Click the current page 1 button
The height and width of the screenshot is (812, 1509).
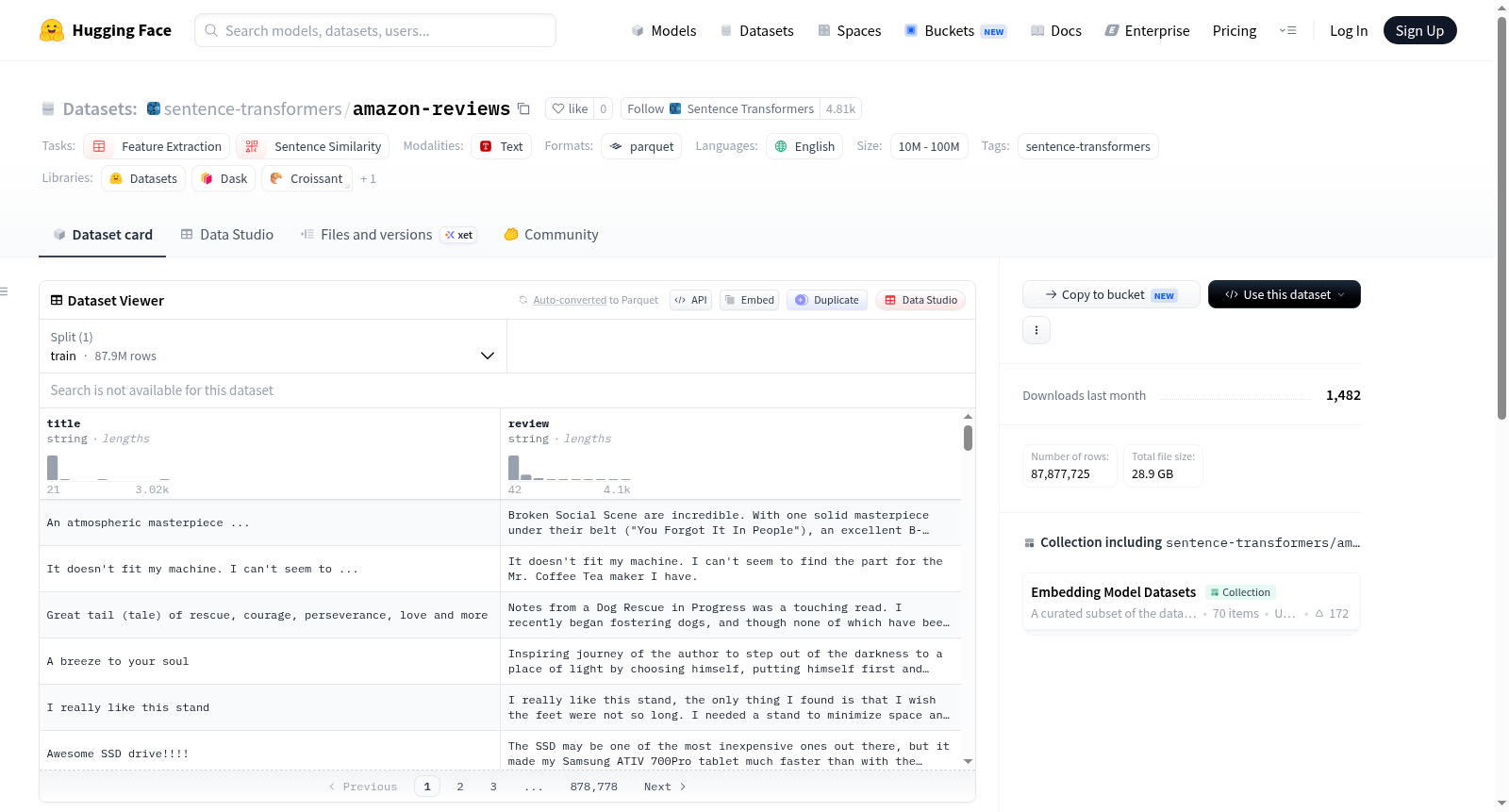click(x=427, y=787)
